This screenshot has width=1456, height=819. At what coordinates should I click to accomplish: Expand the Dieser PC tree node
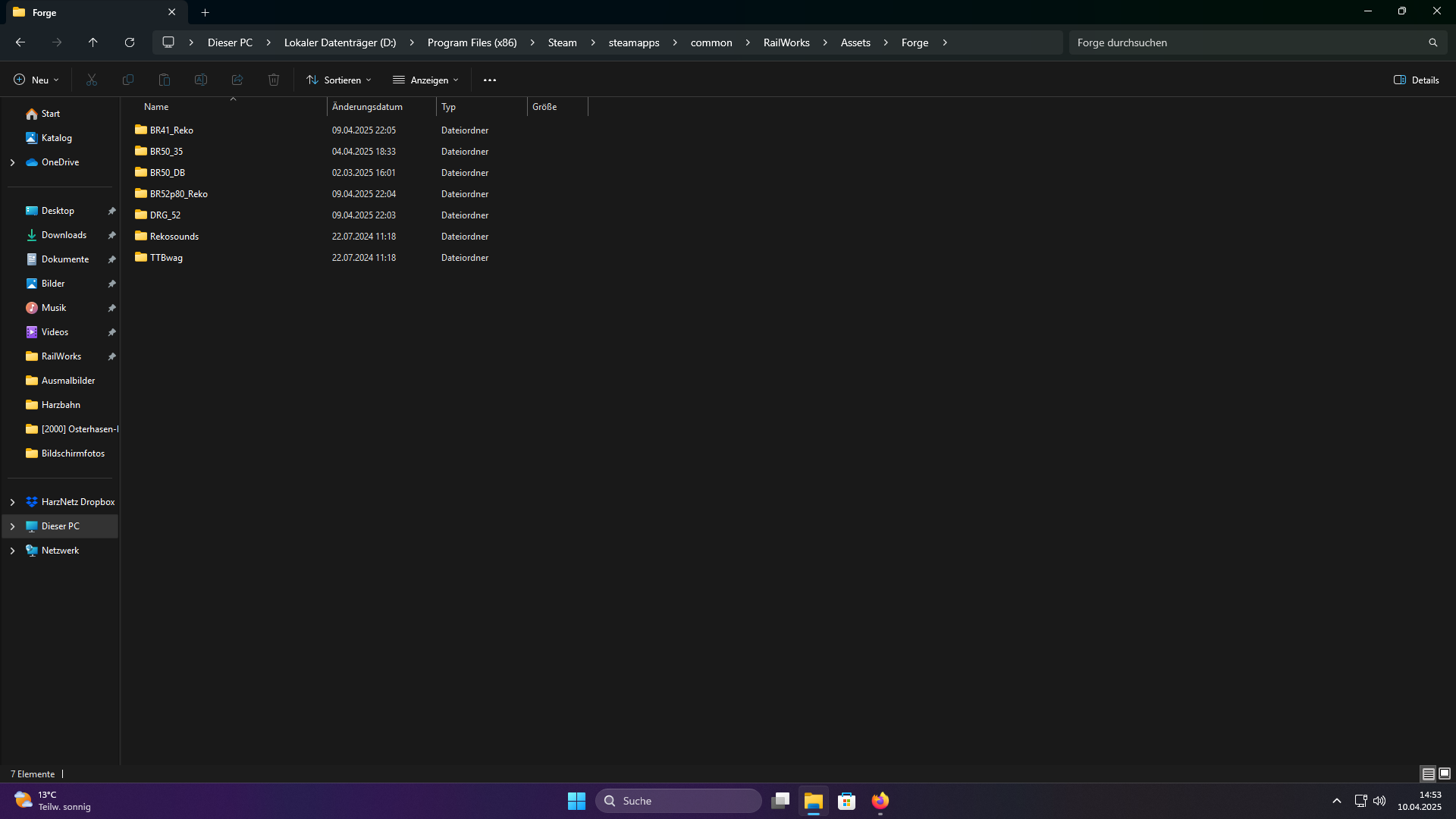point(12,526)
